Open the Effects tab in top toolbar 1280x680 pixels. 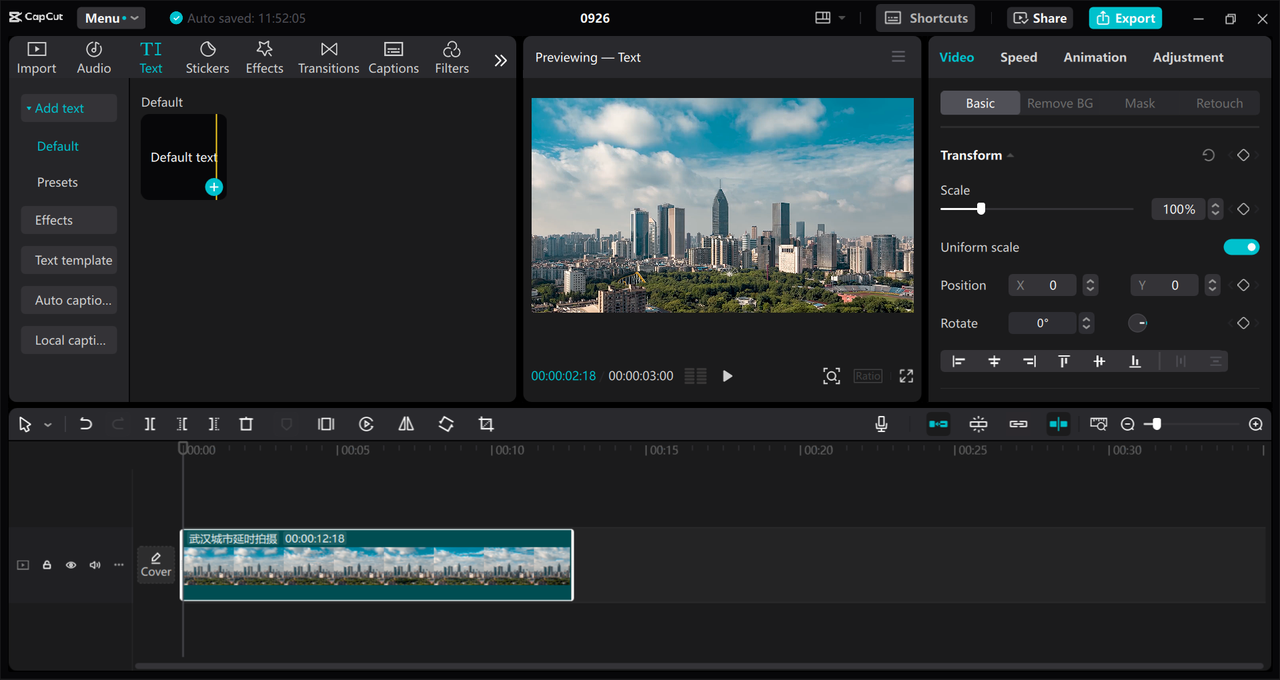(264, 58)
